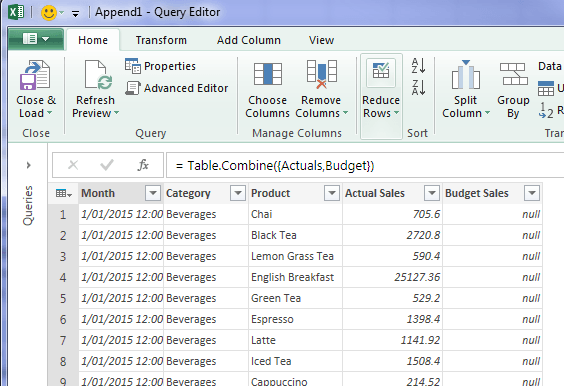564x386 pixels.
Task: Click the Remove Columns icon
Action: click(x=322, y=74)
